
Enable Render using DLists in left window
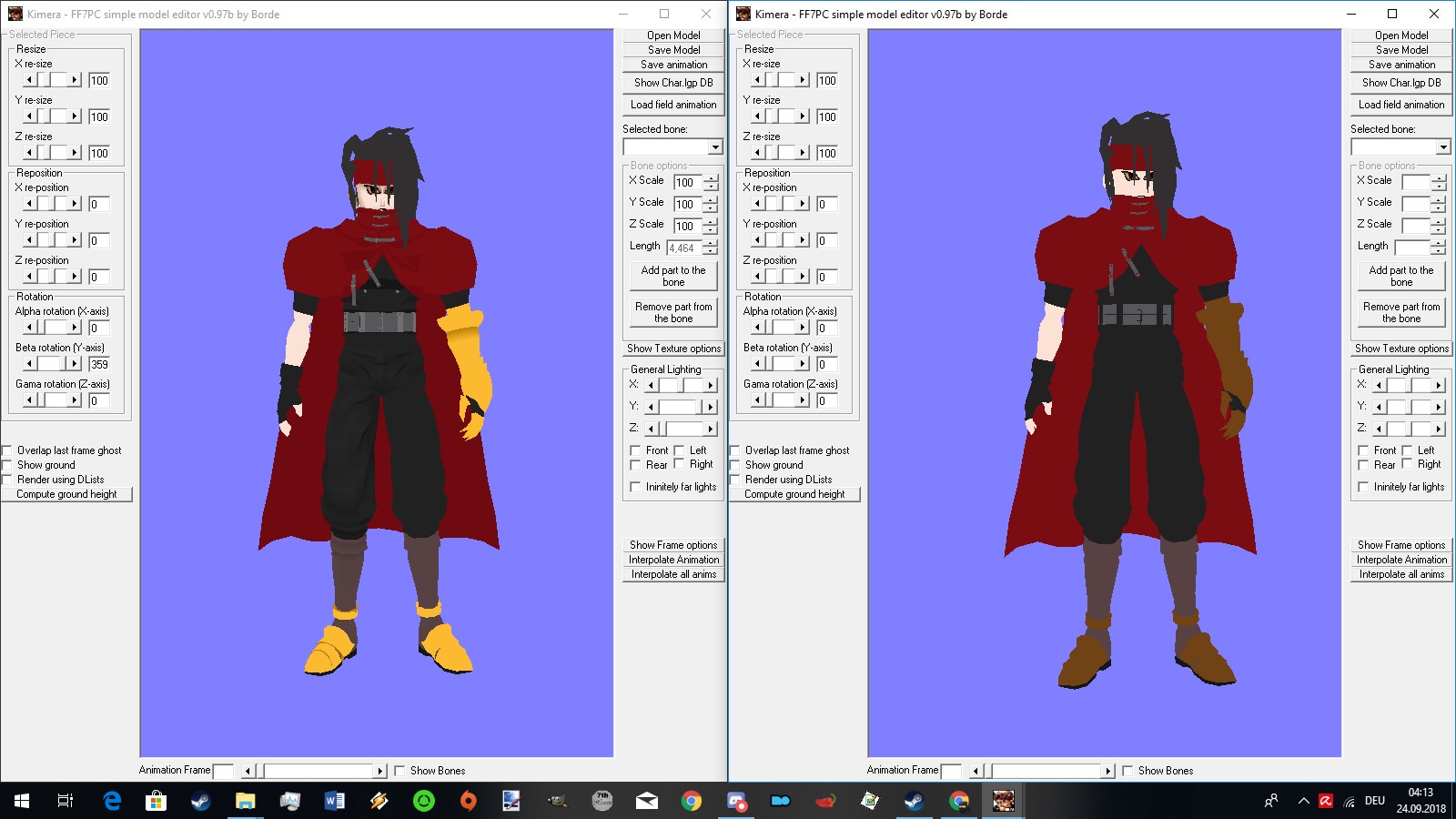[x=7, y=480]
